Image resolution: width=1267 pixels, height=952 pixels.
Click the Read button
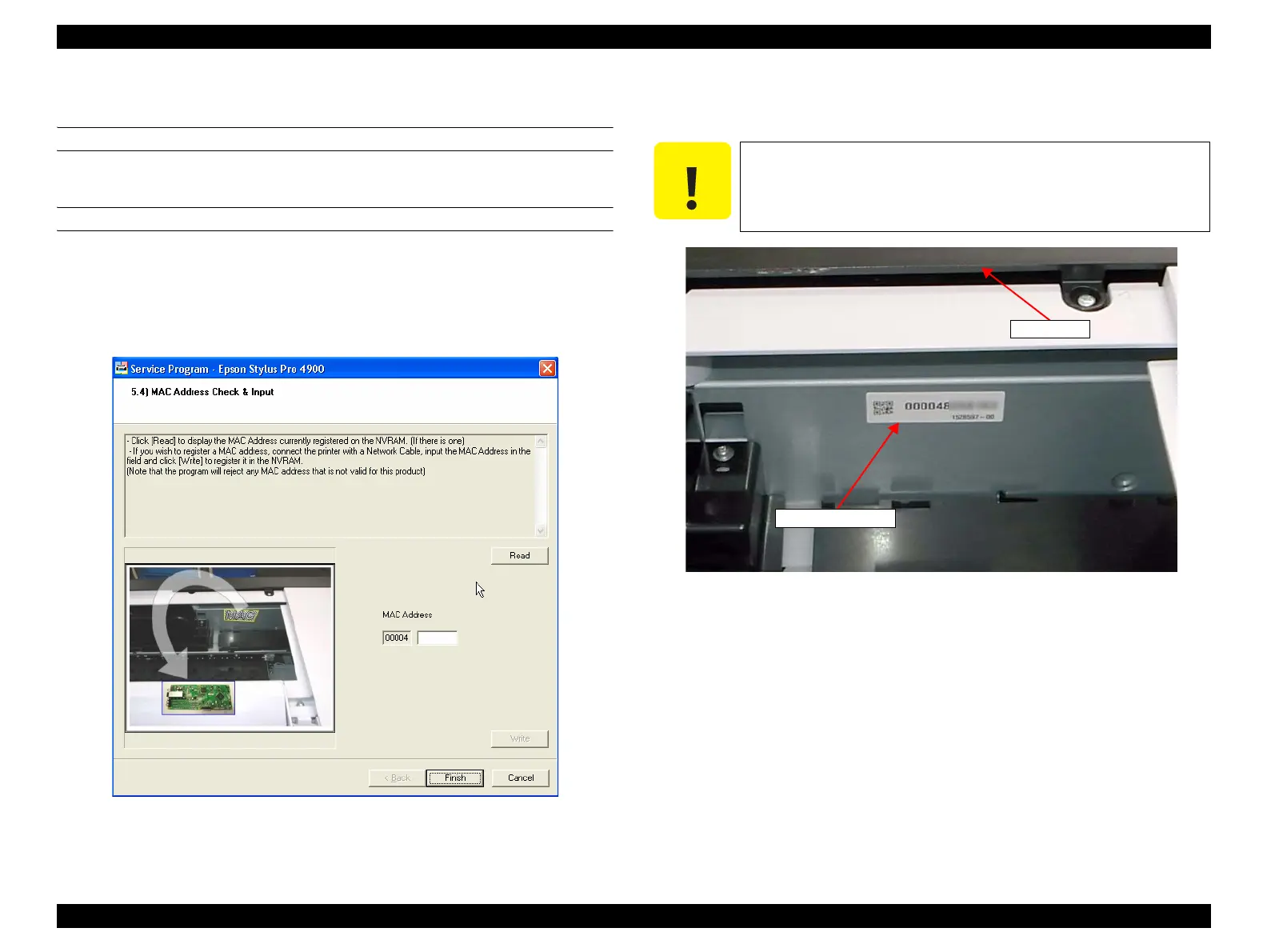[519, 555]
